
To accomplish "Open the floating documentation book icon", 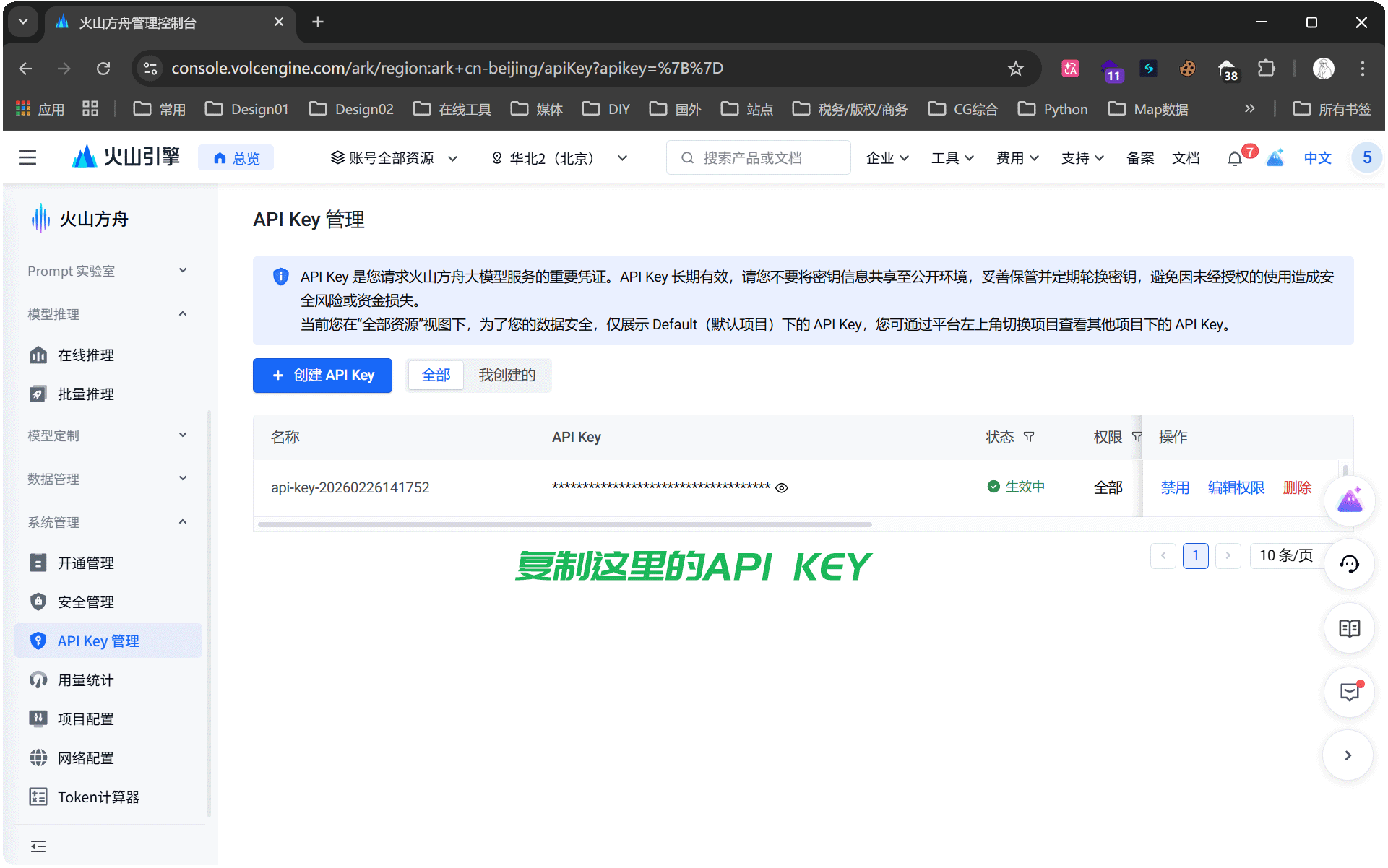I will coord(1350,628).
